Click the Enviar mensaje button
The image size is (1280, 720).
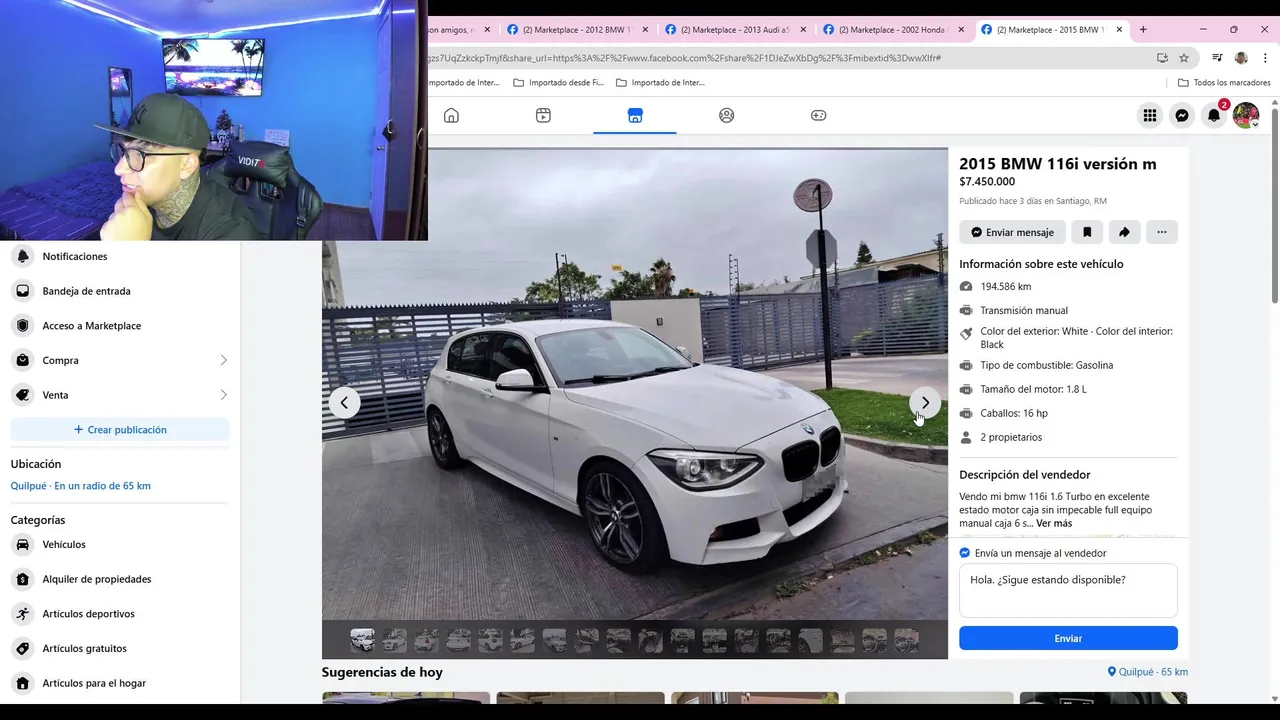click(1012, 232)
